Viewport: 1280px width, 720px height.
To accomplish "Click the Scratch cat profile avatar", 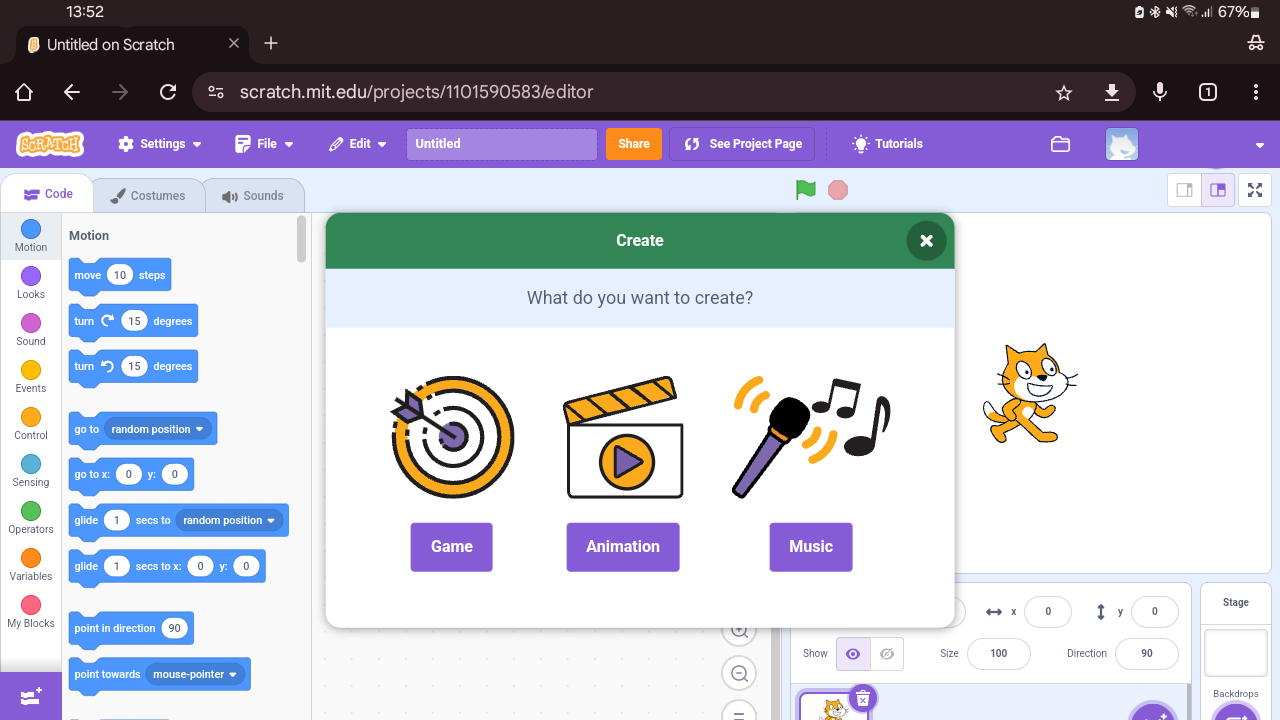I will 1122,144.
